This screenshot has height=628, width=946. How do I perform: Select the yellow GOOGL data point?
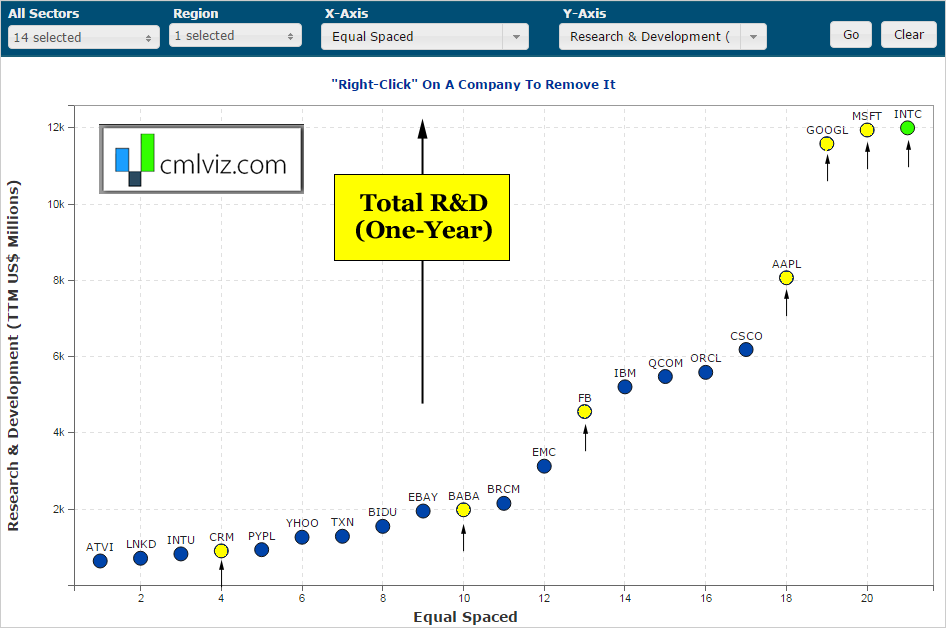[x=827, y=144]
